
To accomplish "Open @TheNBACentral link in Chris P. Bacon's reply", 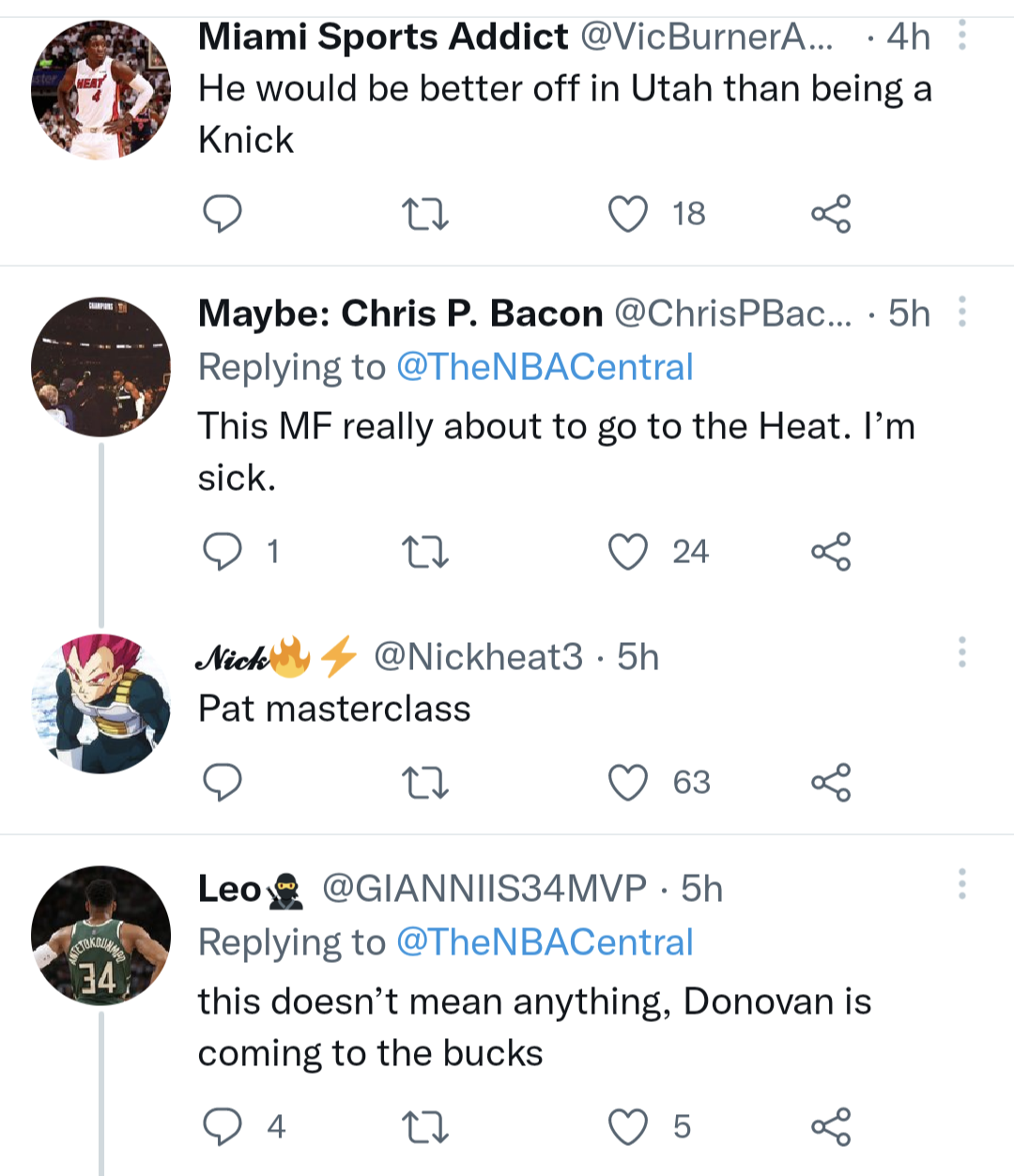I will pyautogui.click(x=545, y=367).
